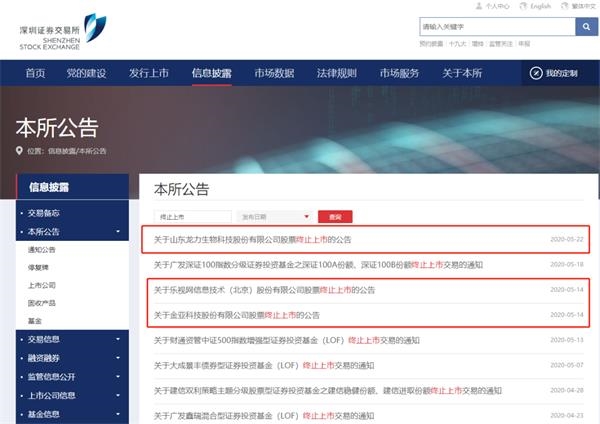Open 乐视网信息技术 终止上市 announcement
This screenshot has height=424, width=600.
point(264,290)
